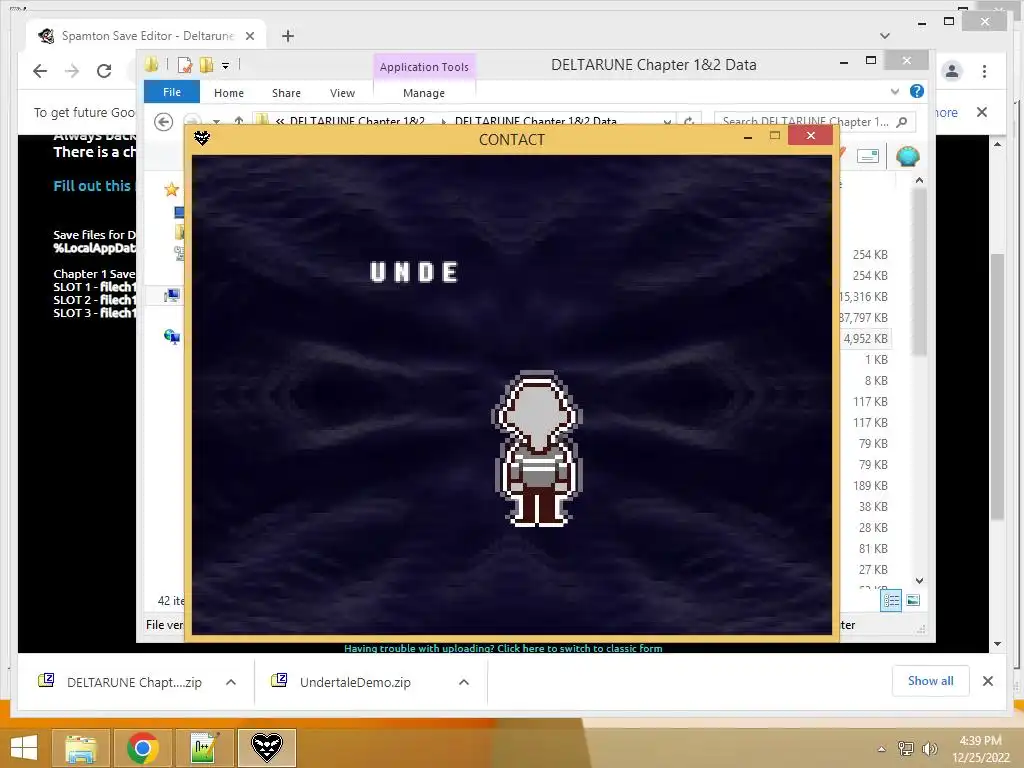
Task: Open the Notepad++ taskbar icon
Action: coord(204,748)
